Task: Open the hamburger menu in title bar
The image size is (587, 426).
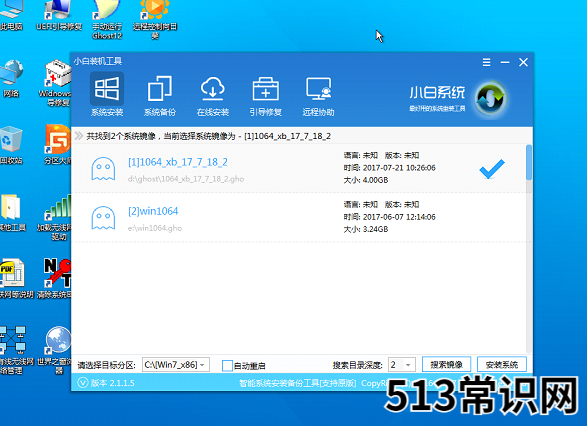Action: pyautogui.click(x=486, y=62)
